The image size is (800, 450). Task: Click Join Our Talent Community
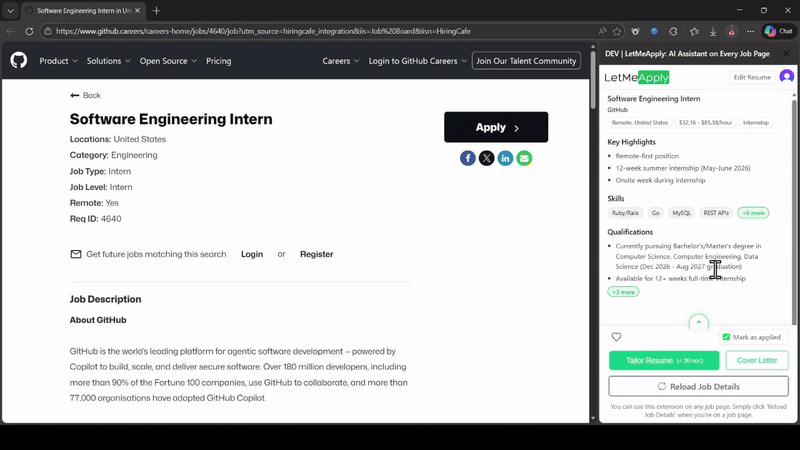coord(526,61)
